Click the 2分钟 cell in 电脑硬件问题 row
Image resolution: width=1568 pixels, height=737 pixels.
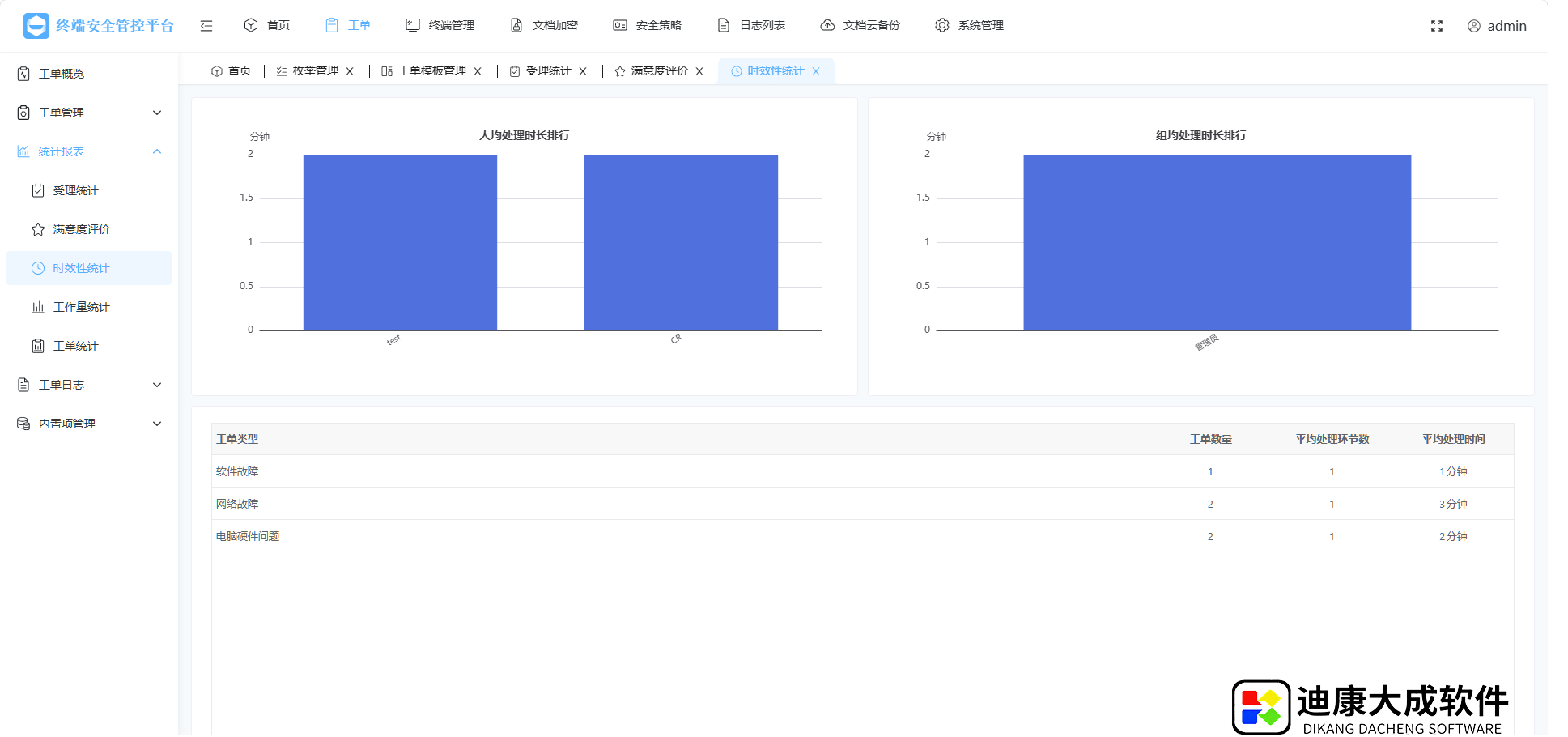(x=1453, y=536)
